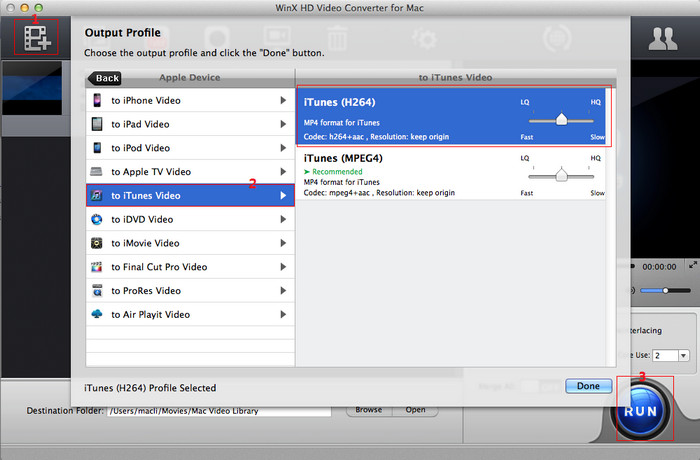Click the Back button
700x460 pixels.
(x=105, y=78)
